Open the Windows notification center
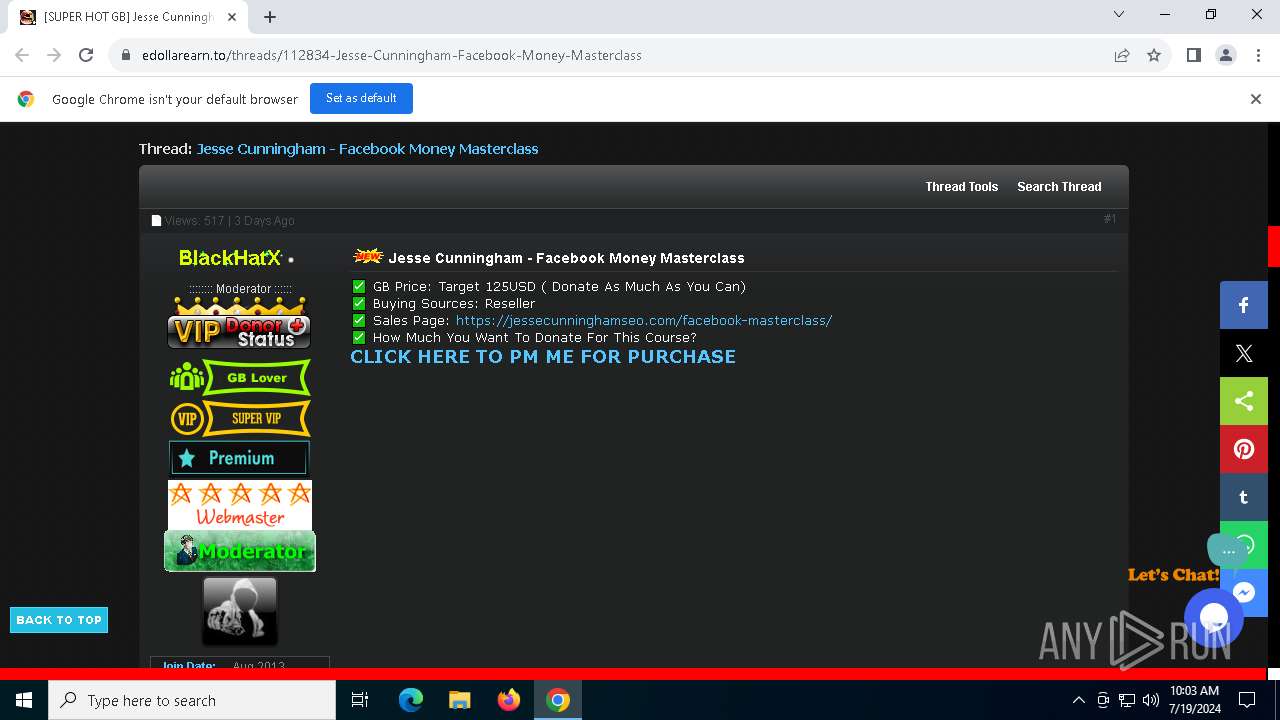Screen dimensions: 1280x720 click(1247, 700)
